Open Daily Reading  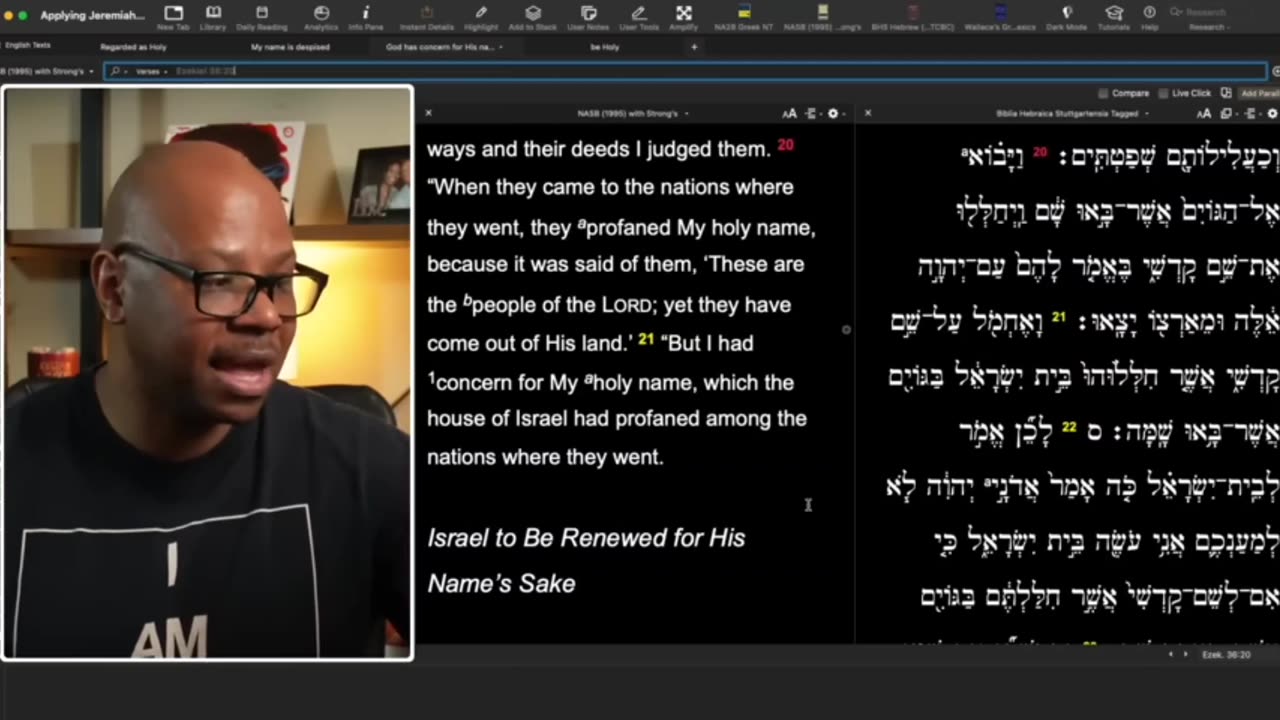[262, 17]
